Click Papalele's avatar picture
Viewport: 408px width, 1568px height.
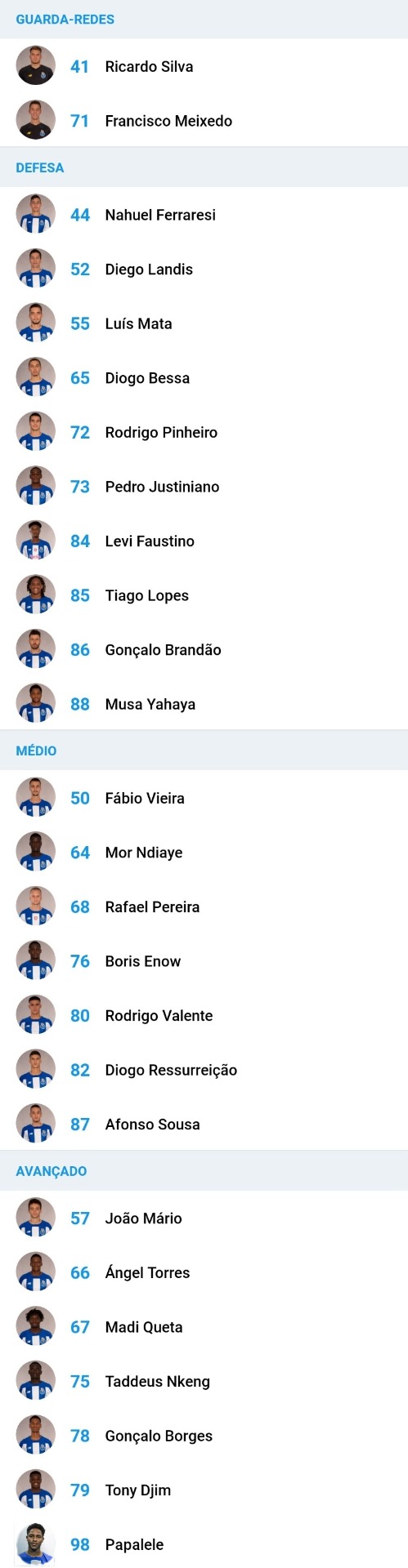tap(35, 1543)
